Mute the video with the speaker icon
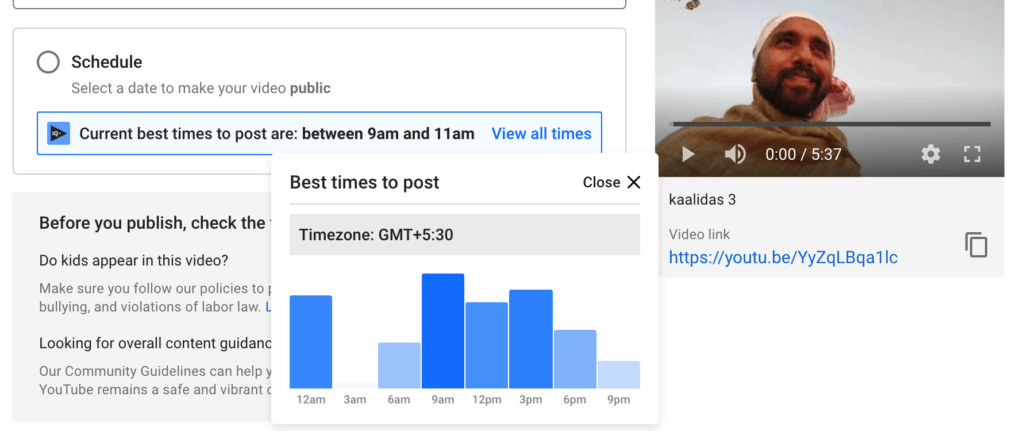 [735, 154]
